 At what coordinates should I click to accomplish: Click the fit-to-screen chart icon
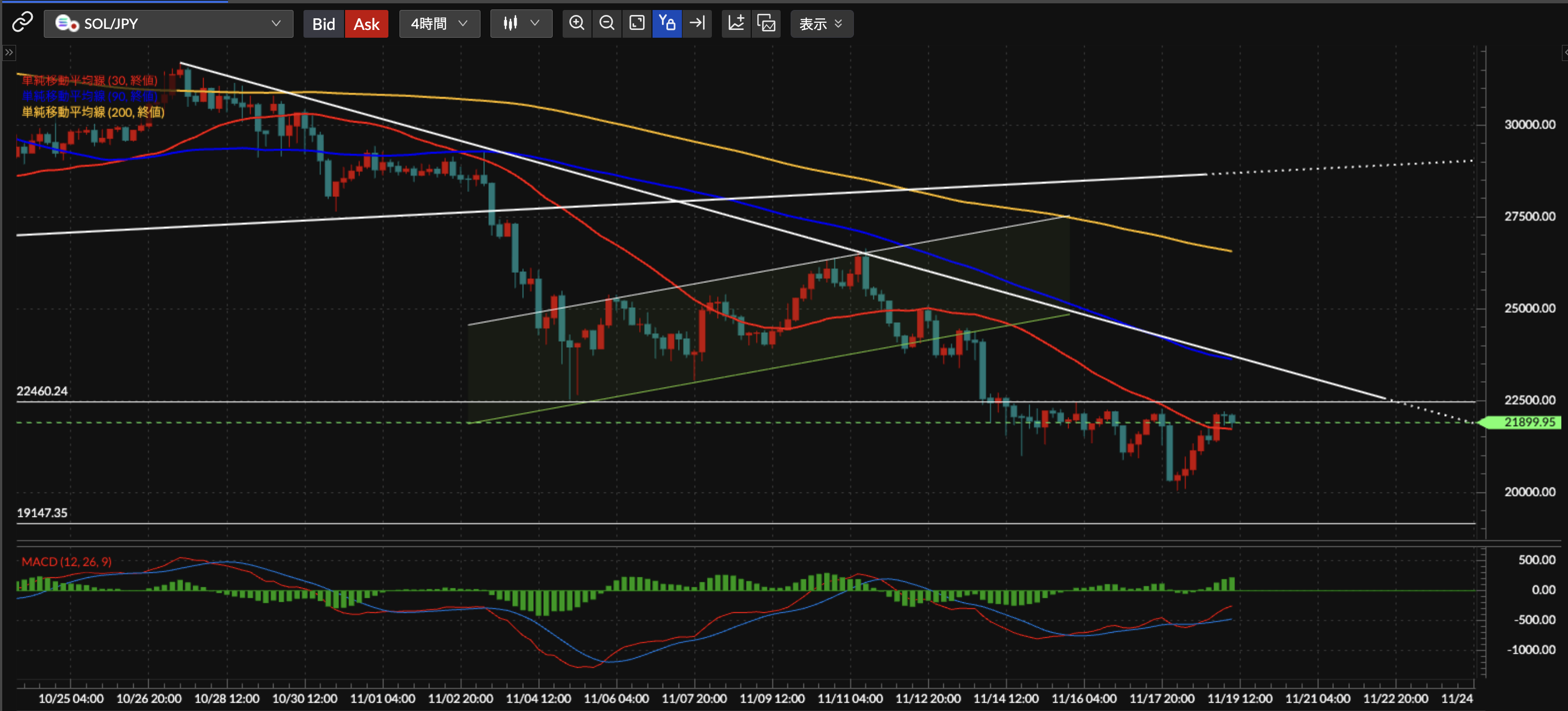(637, 24)
